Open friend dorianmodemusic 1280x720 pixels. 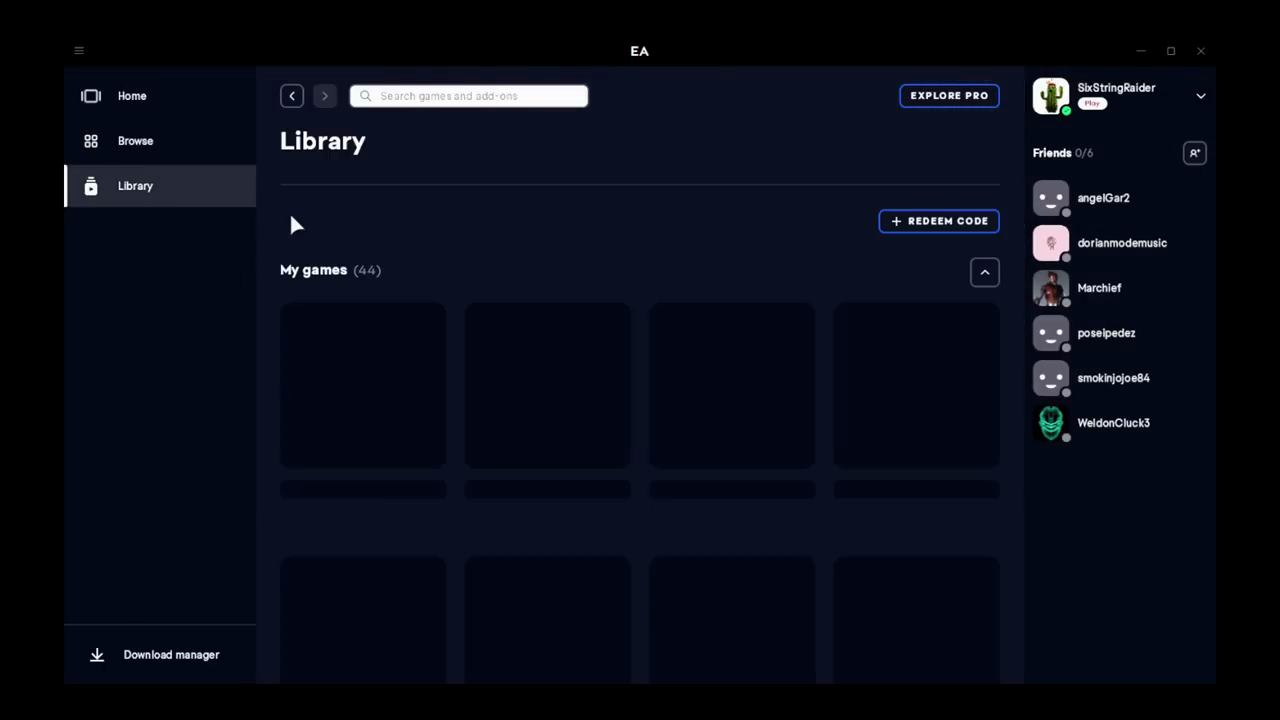pos(1120,243)
